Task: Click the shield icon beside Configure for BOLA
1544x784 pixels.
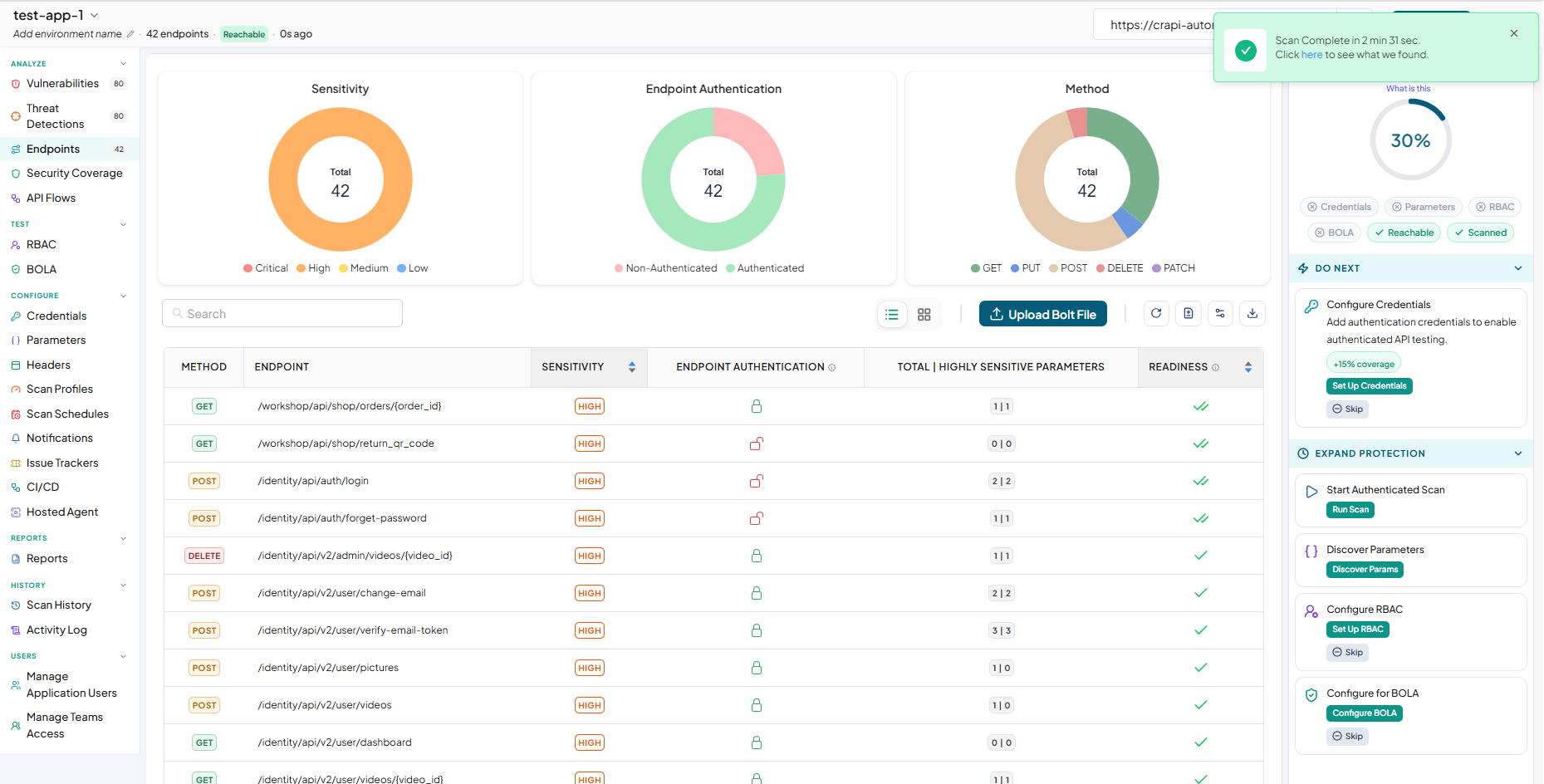Action: coord(1311,695)
